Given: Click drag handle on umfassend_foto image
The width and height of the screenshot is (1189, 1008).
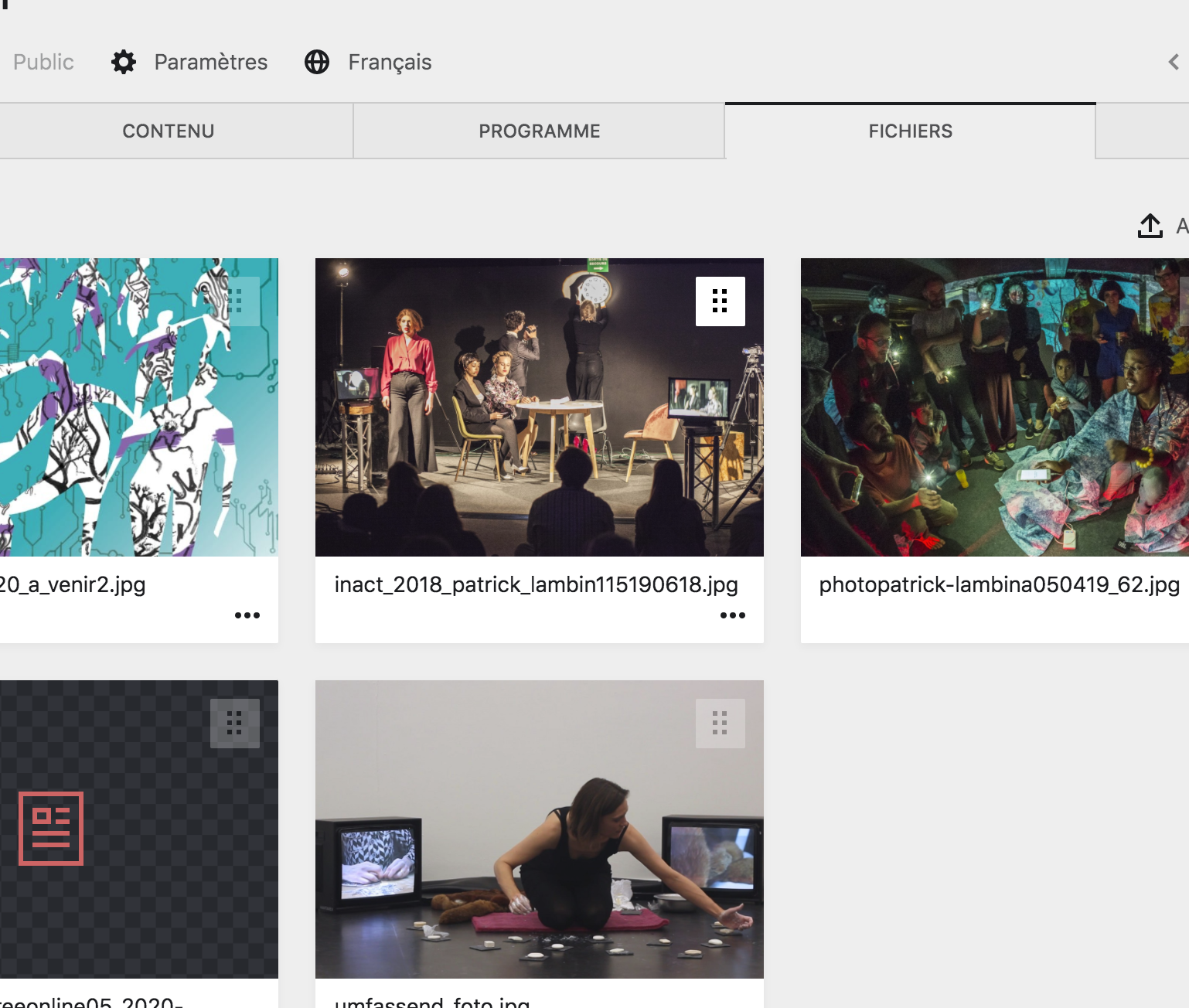Looking at the screenshot, I should point(720,723).
